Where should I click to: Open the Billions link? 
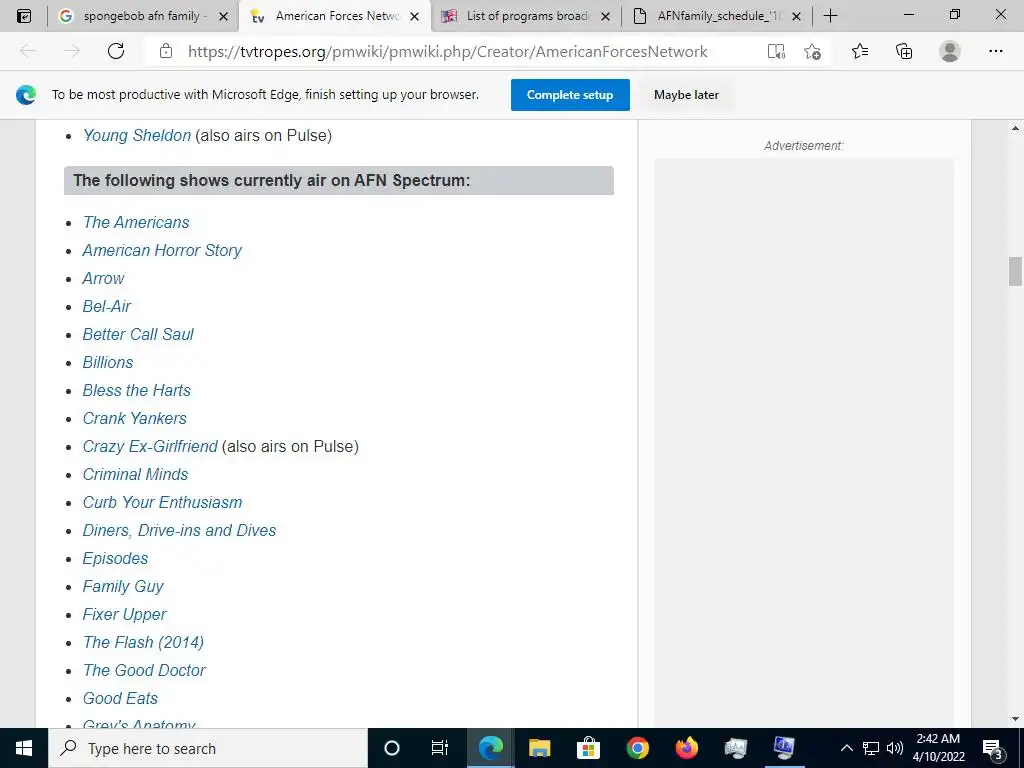[108, 362]
